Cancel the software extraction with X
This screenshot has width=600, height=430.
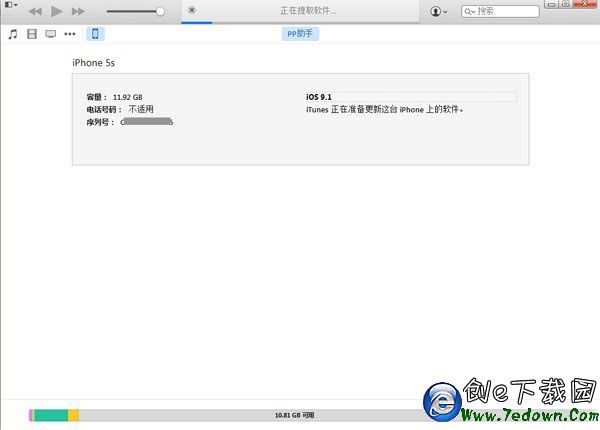tap(192, 10)
